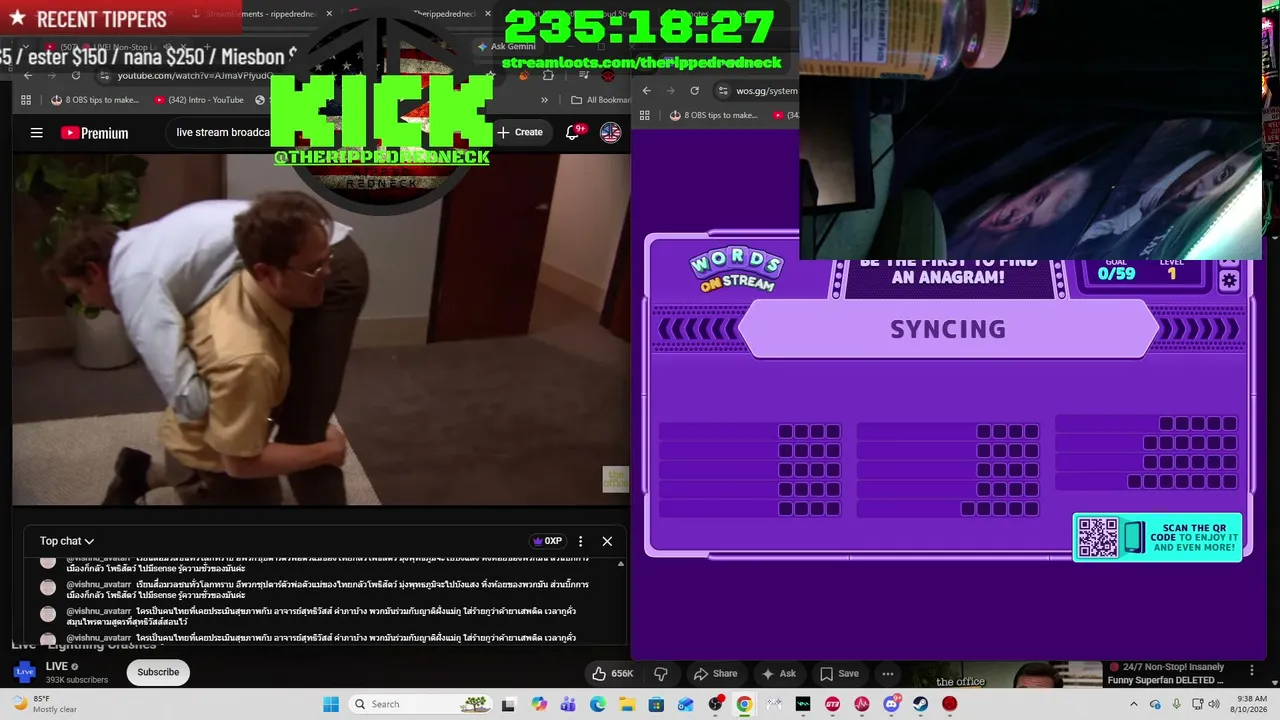This screenshot has width=1280, height=720.
Task: Reload the YouTube page
Action: tap(76, 75)
